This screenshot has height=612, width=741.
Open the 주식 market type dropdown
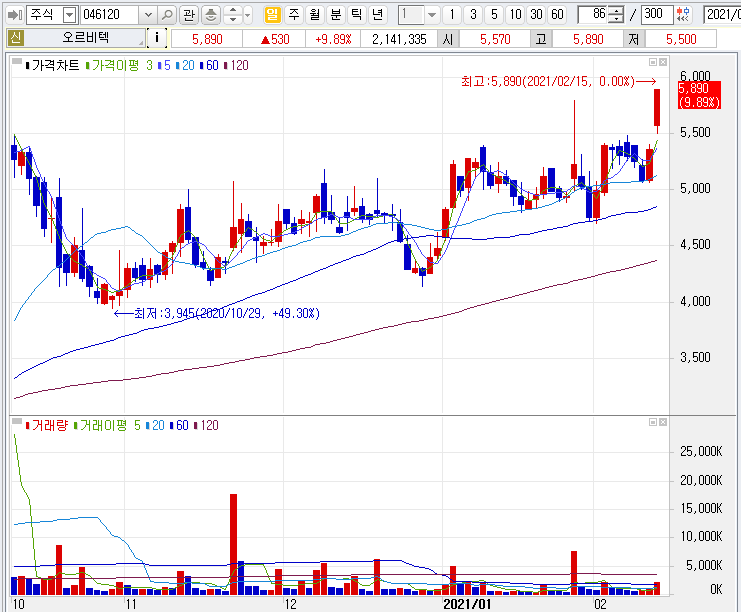pyautogui.click(x=69, y=15)
